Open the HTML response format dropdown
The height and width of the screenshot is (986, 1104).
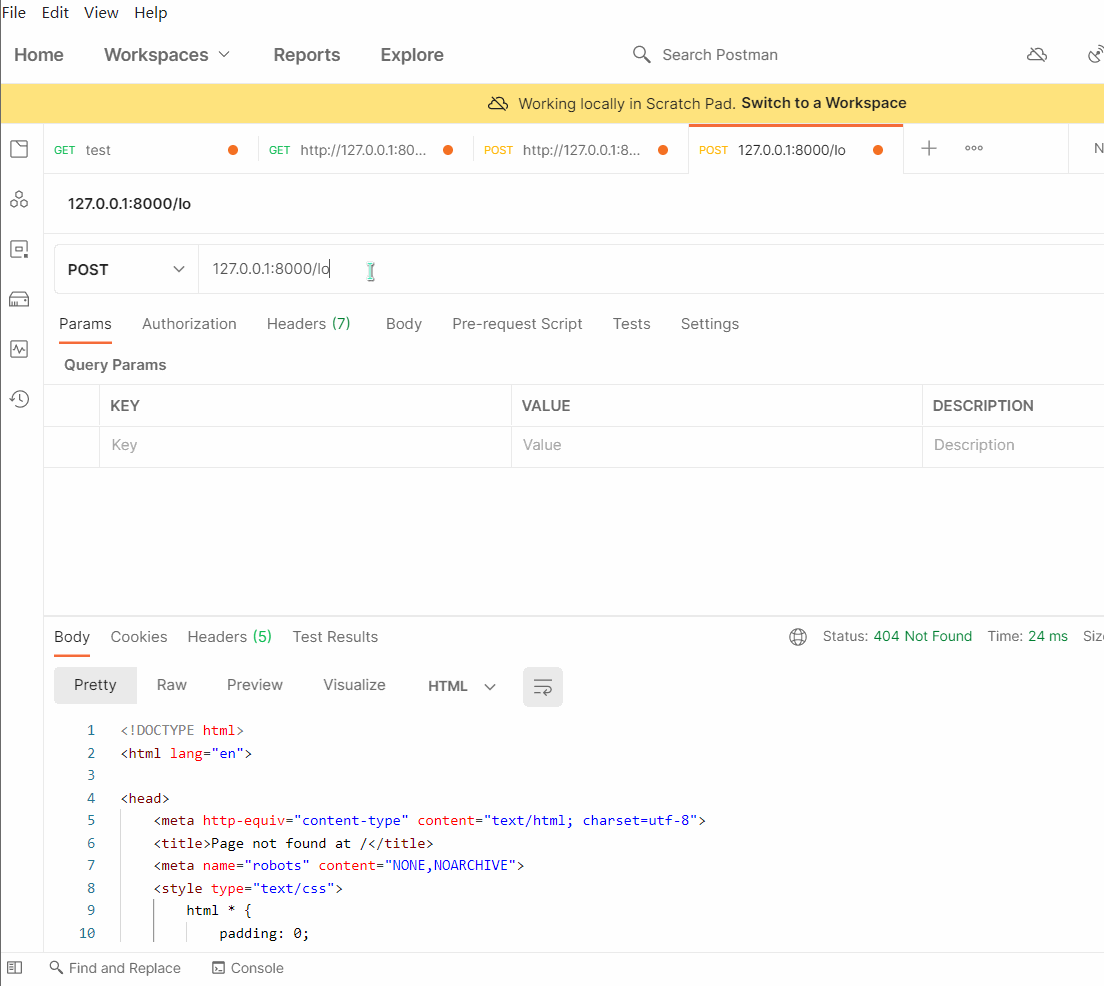[461, 686]
